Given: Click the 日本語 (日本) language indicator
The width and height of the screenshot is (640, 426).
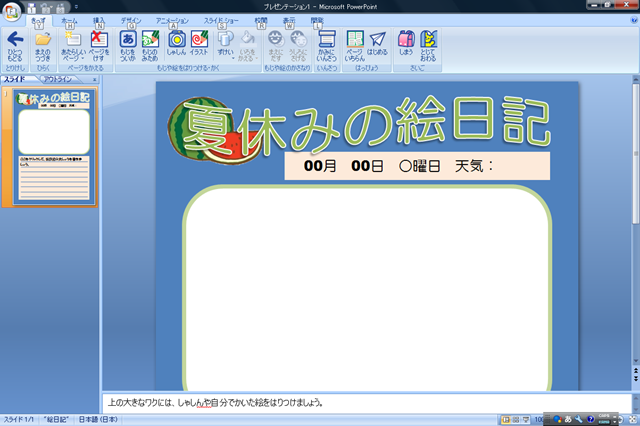Looking at the screenshot, I should click(x=98, y=419).
